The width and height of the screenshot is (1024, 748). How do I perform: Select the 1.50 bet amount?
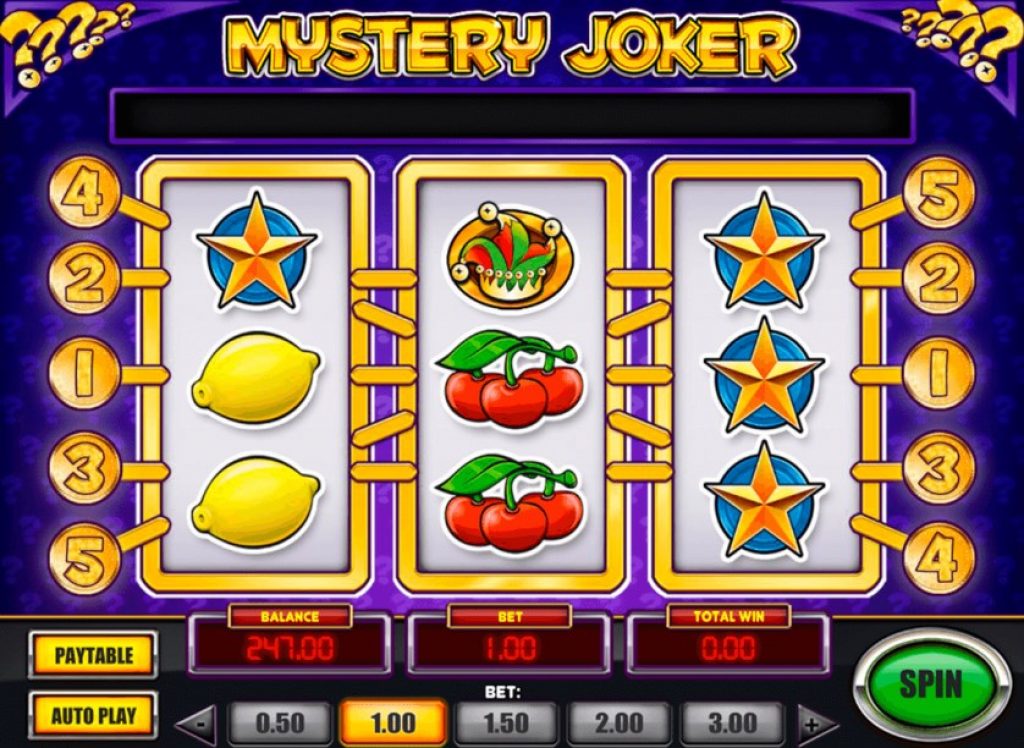(505, 723)
